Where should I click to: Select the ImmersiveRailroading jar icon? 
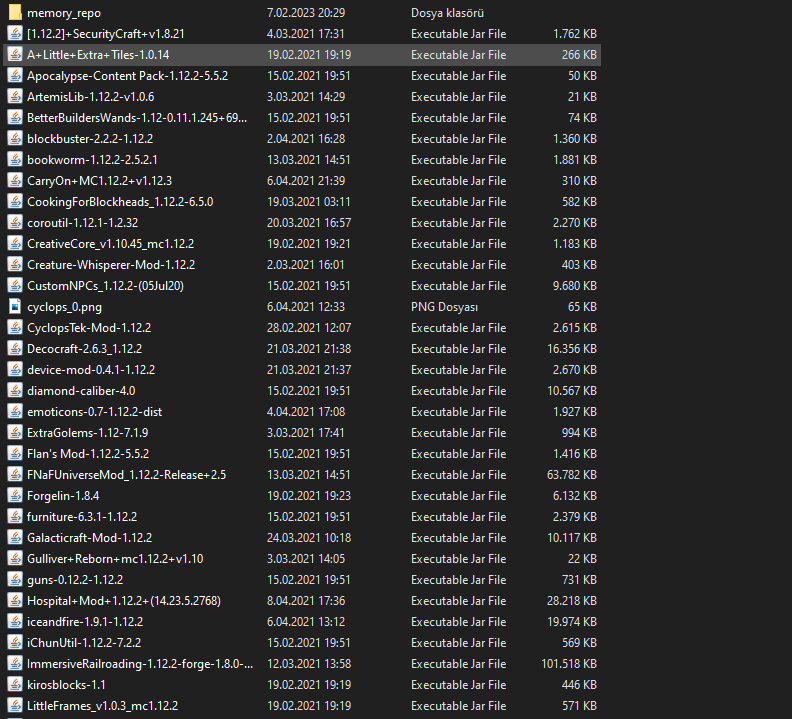tap(15, 664)
